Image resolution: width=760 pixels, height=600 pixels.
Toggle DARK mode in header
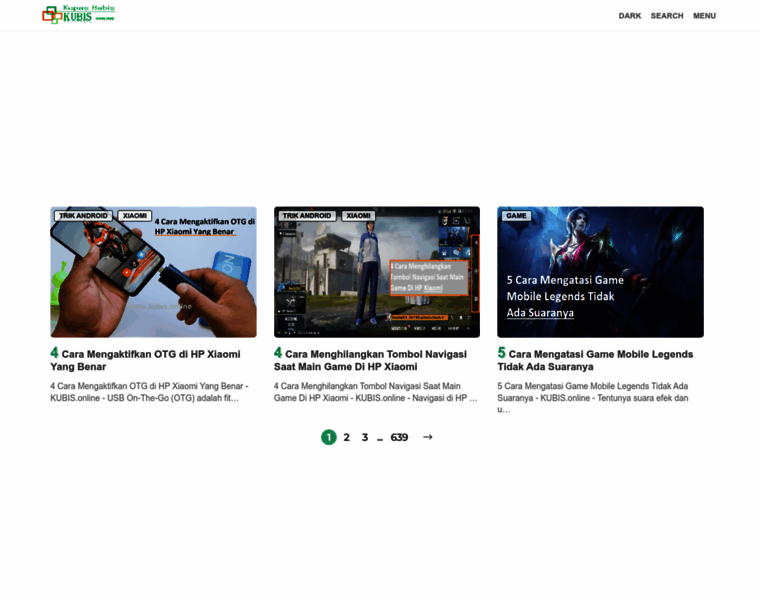pos(629,16)
